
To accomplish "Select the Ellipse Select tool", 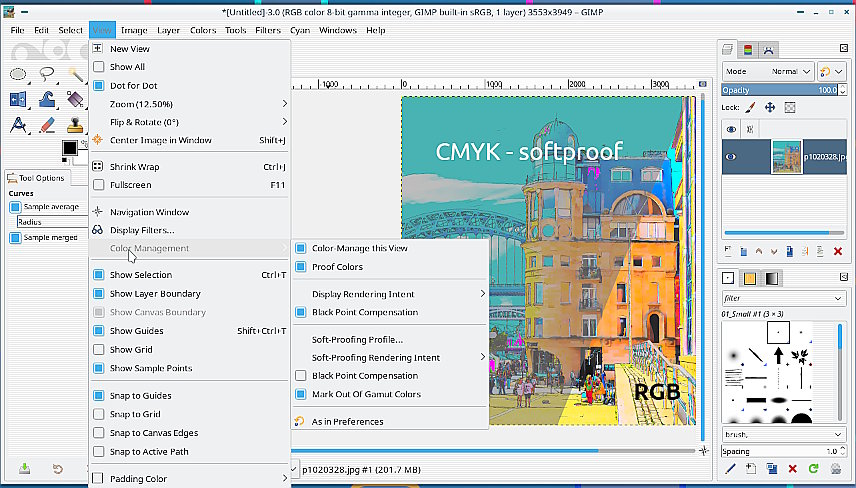I will pyautogui.click(x=18, y=74).
